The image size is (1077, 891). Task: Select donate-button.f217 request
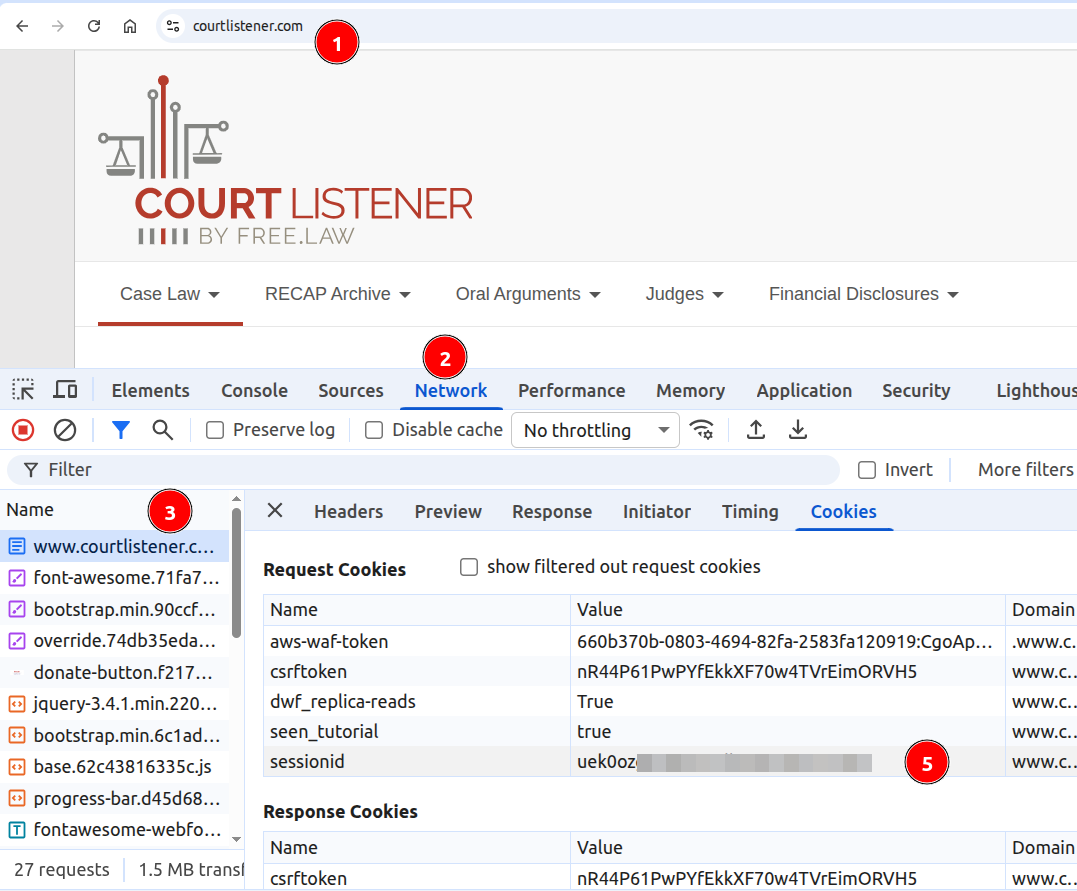(115, 673)
